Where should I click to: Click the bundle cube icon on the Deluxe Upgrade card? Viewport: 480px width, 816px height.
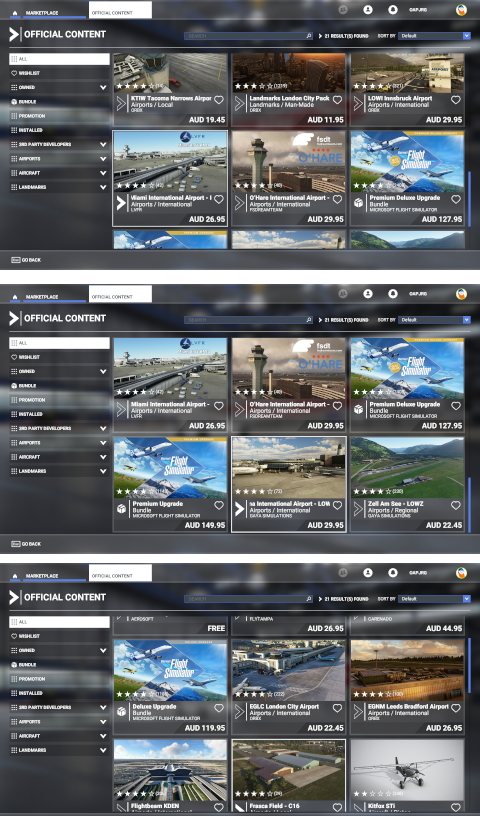click(121, 712)
